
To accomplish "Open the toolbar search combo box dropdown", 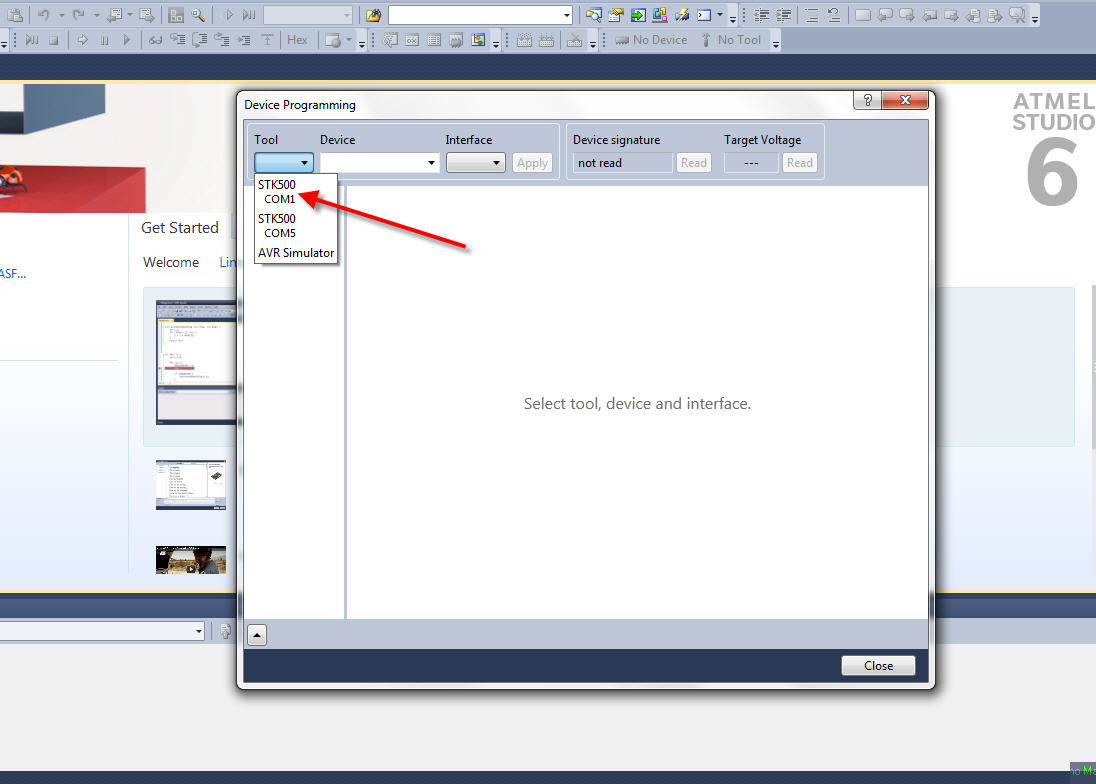I will point(566,15).
